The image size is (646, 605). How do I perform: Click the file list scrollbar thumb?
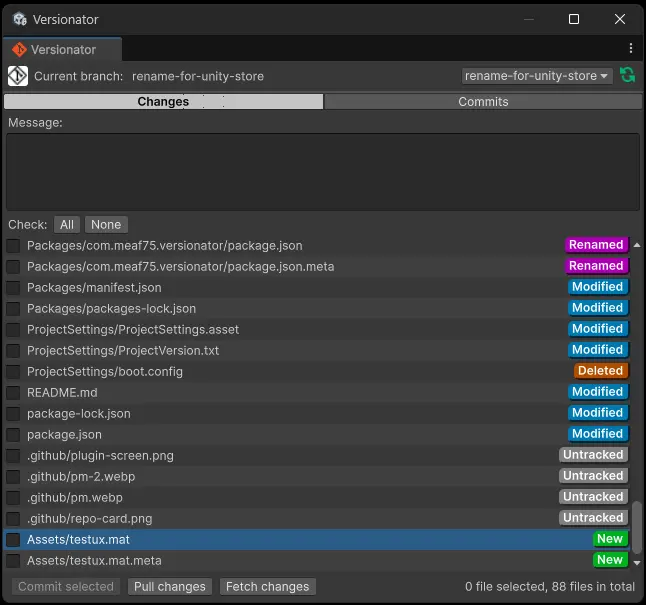click(x=637, y=526)
